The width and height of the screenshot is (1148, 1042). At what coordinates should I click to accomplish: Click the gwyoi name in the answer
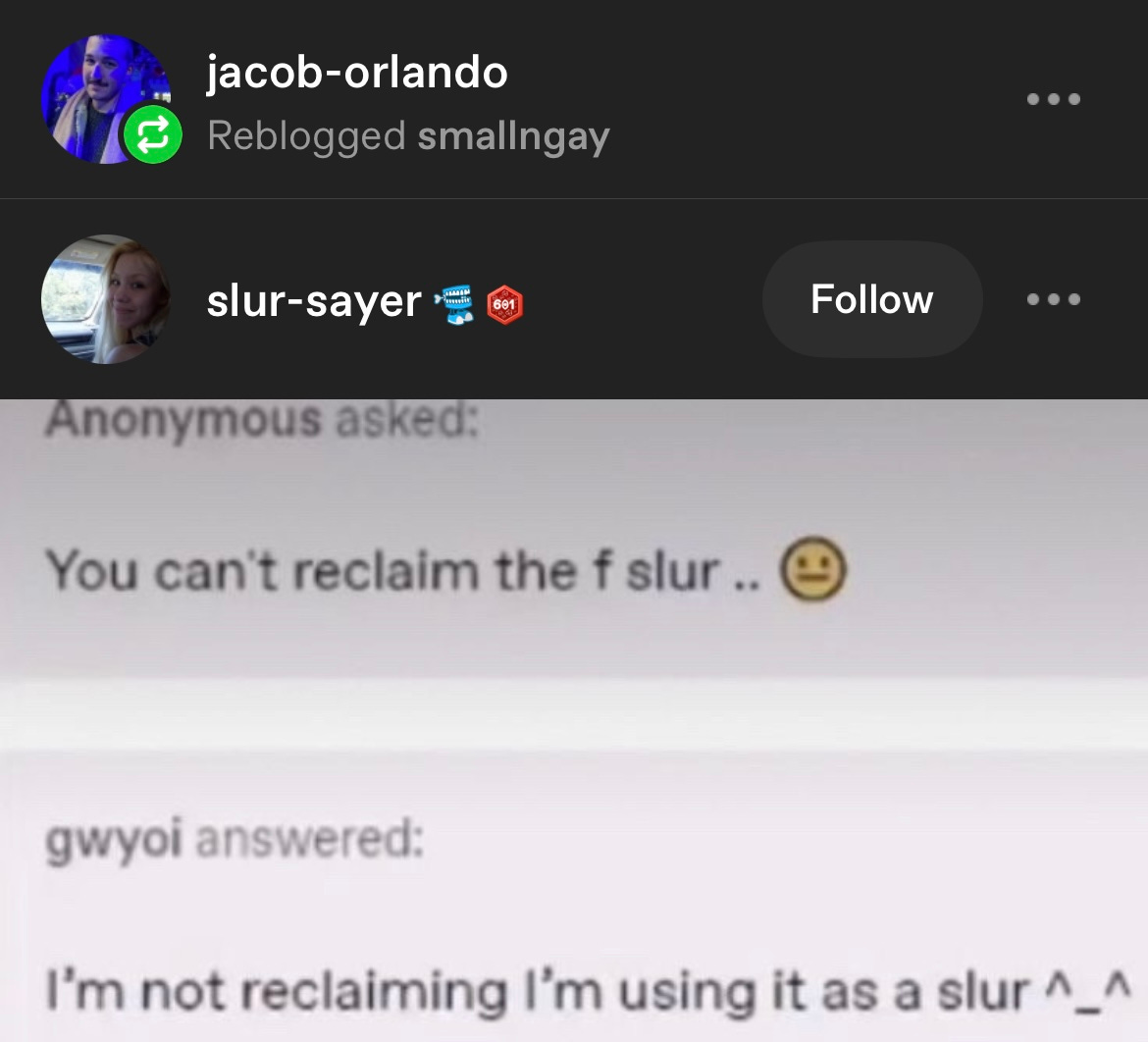point(114,839)
